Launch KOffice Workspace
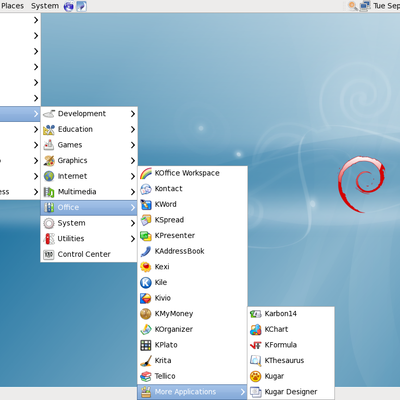Image resolution: width=400 pixels, height=400 pixels. pyautogui.click(x=192, y=173)
